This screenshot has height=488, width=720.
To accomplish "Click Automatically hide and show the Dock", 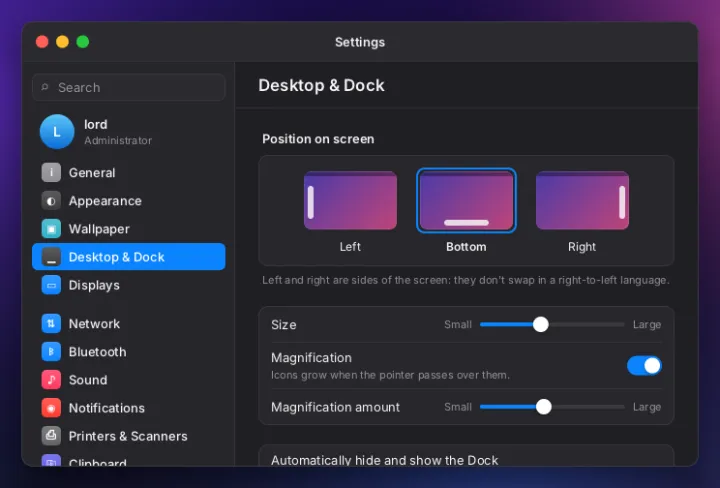I will coord(384,460).
